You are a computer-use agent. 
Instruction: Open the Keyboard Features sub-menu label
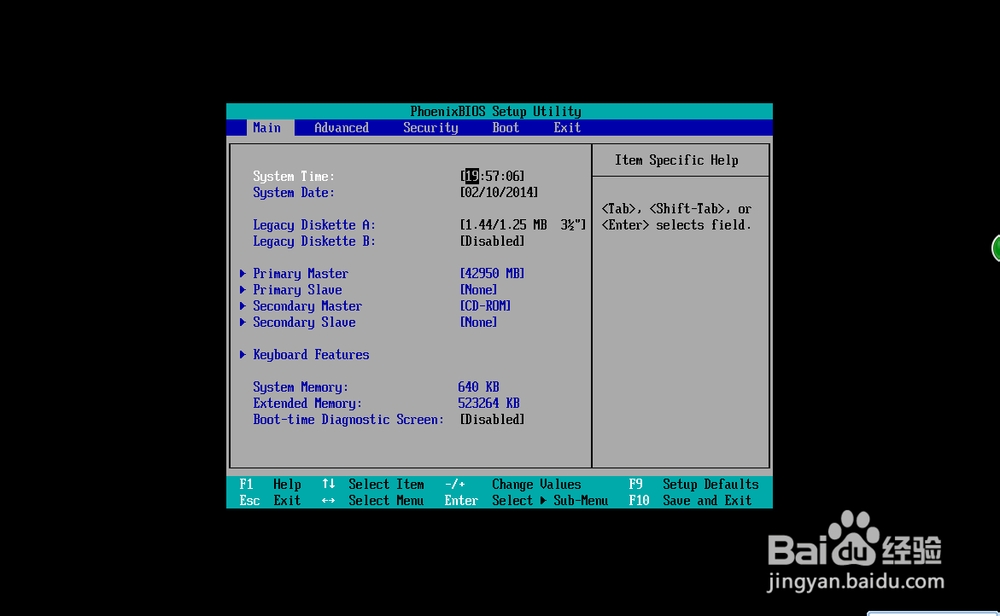click(311, 355)
